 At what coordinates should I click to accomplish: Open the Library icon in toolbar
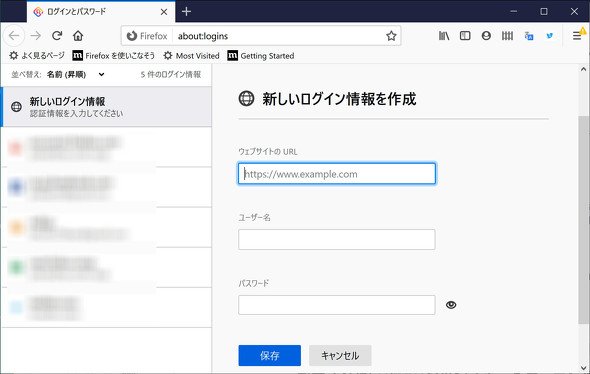pyautogui.click(x=444, y=36)
